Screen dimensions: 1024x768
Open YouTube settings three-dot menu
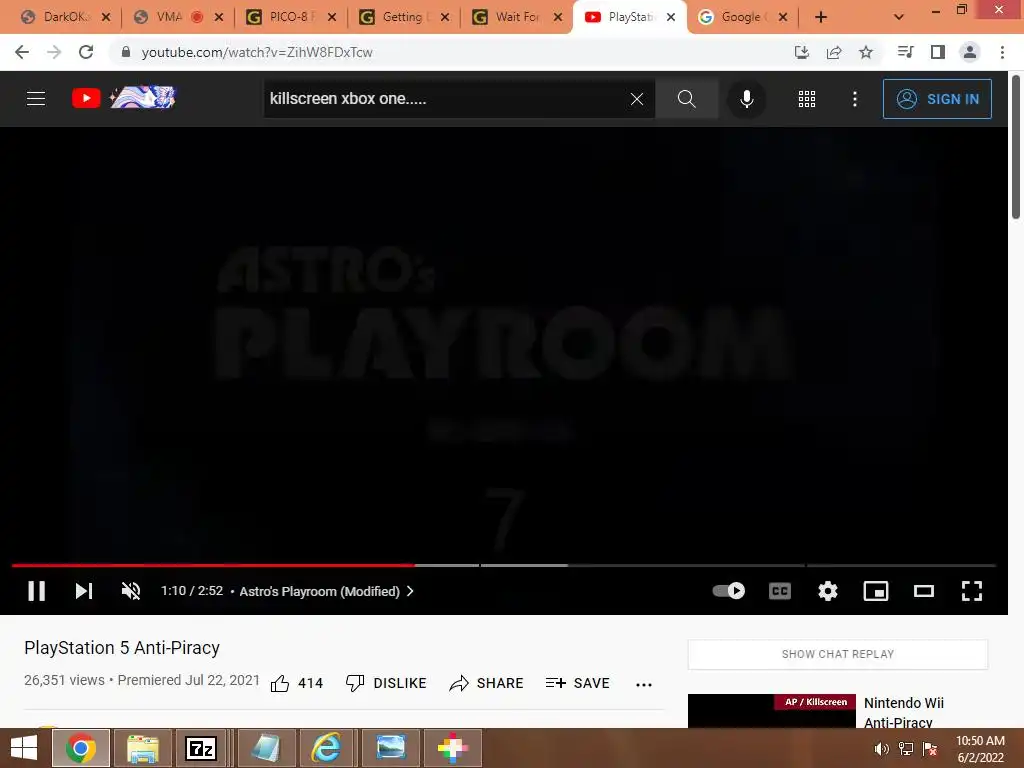(x=854, y=99)
